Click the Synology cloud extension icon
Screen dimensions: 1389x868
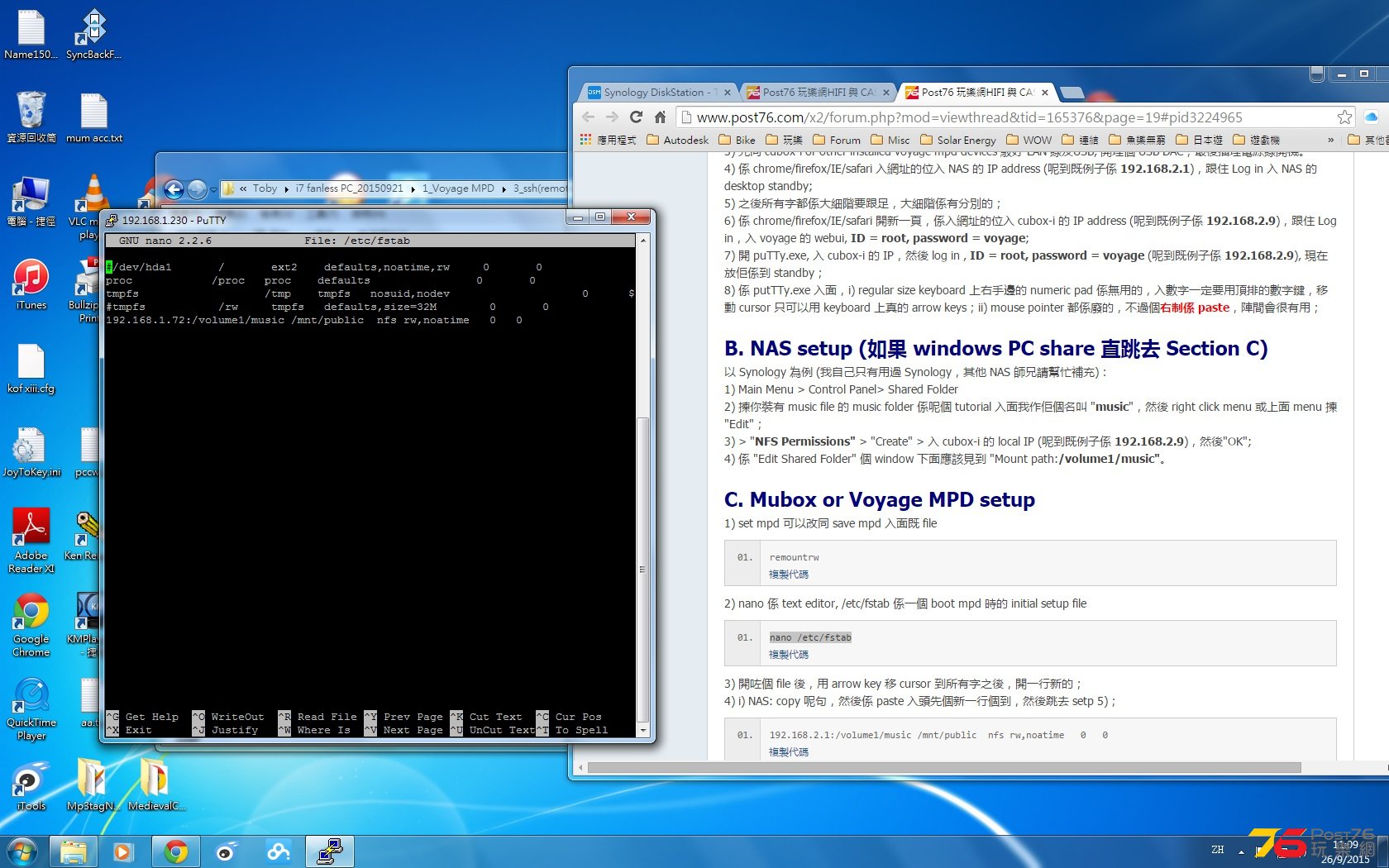1372,117
